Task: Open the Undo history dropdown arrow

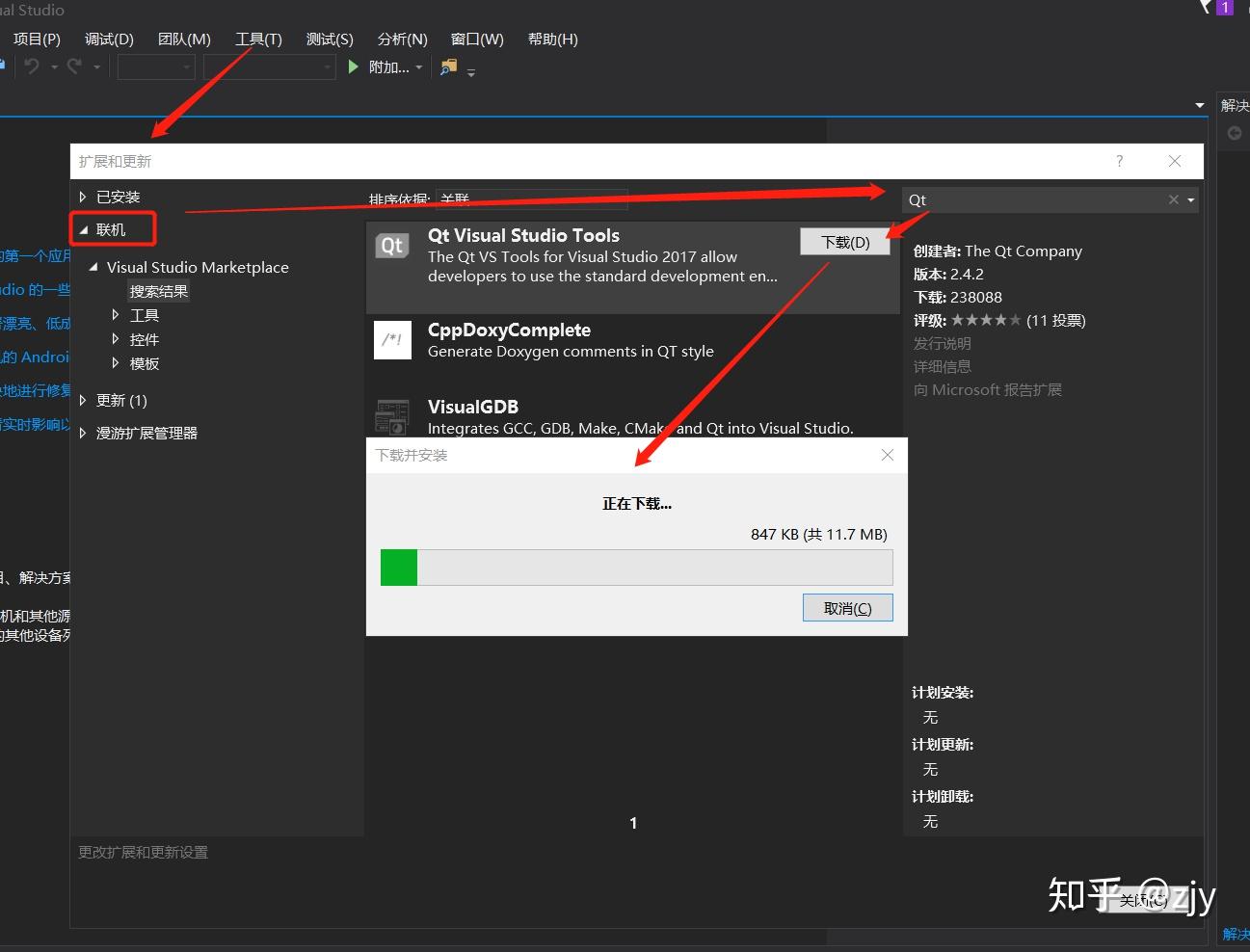Action: (x=54, y=67)
